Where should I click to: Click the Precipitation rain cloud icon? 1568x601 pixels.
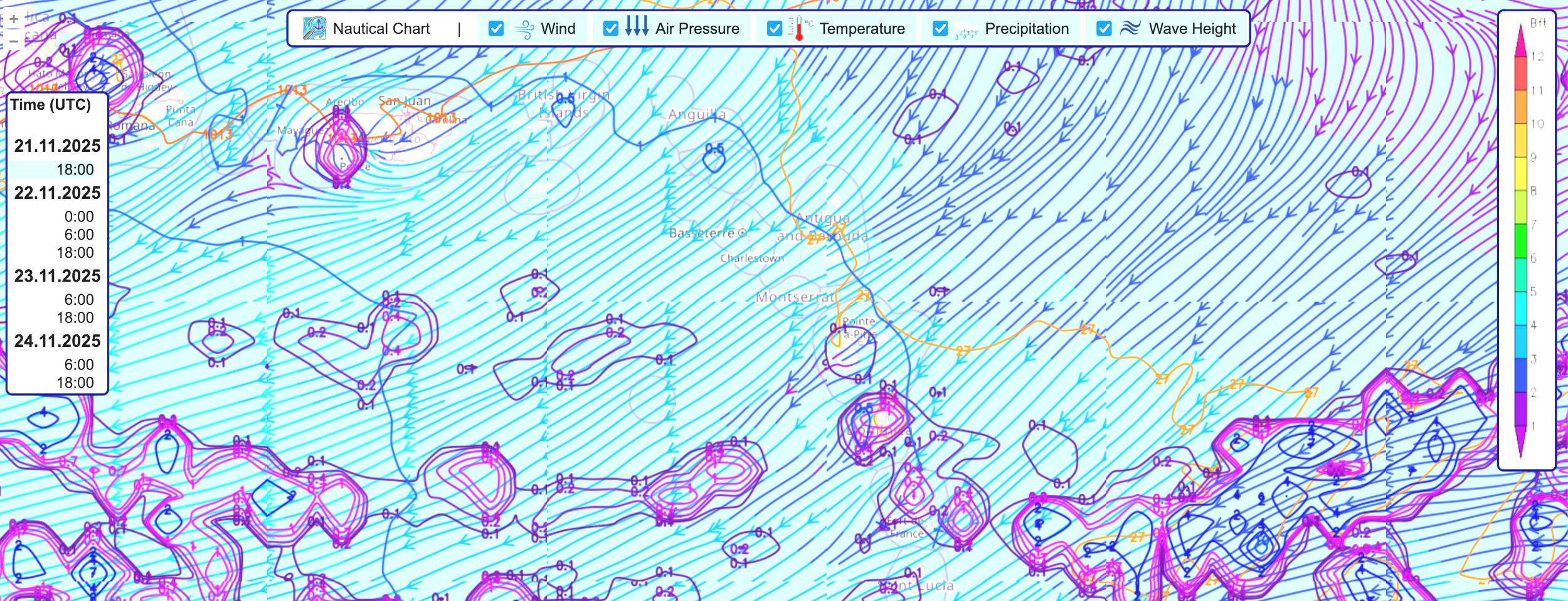[x=966, y=30]
